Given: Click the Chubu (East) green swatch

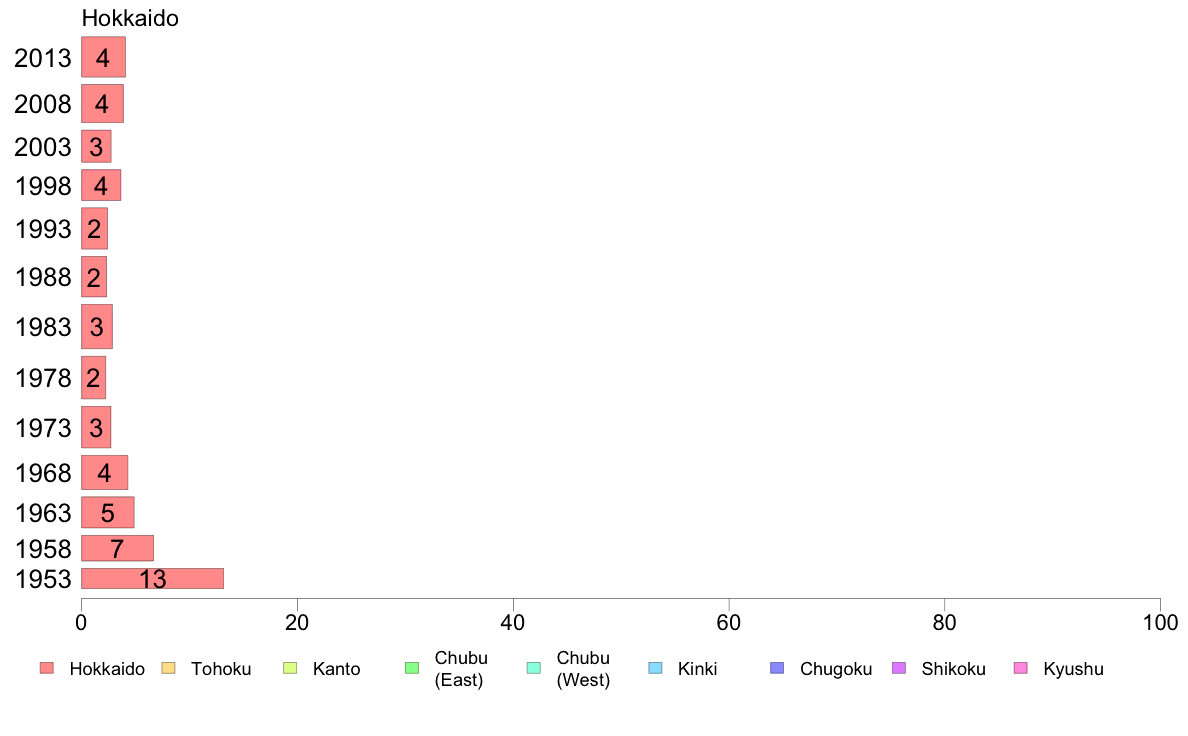Looking at the screenshot, I should pos(412,668).
